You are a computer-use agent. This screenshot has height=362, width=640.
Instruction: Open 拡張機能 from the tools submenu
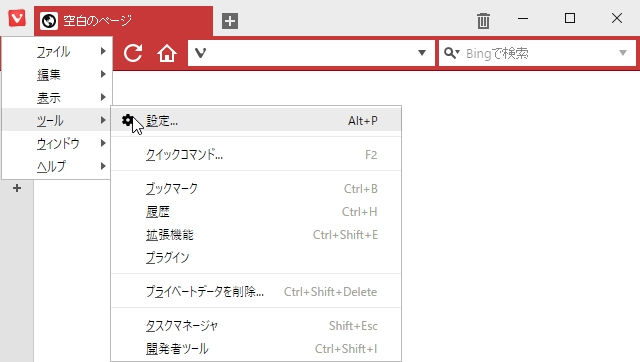click(x=256, y=235)
